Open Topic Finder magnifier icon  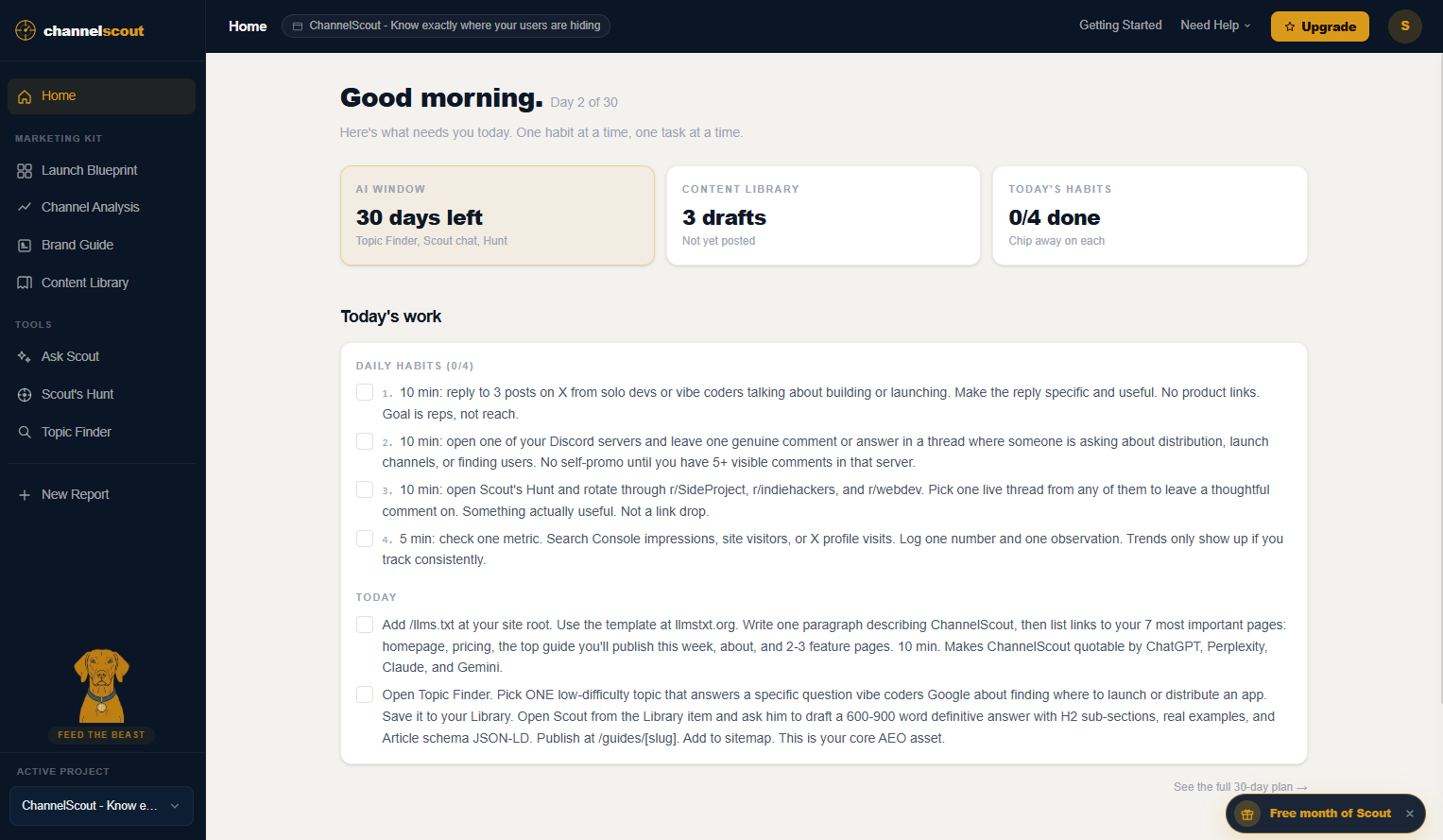coord(25,432)
